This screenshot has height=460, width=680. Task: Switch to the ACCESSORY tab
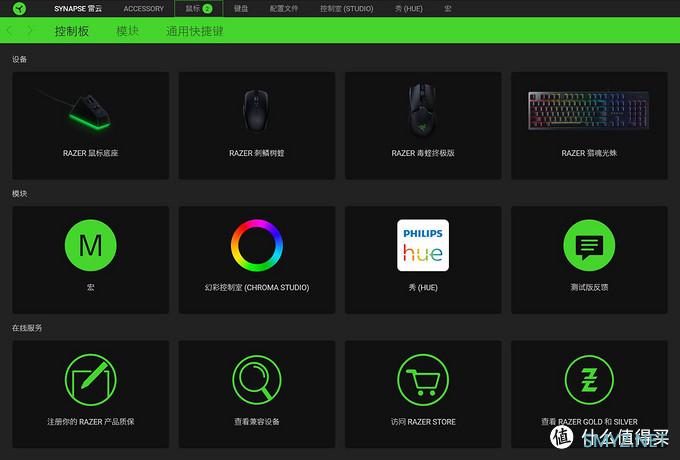coord(144,9)
